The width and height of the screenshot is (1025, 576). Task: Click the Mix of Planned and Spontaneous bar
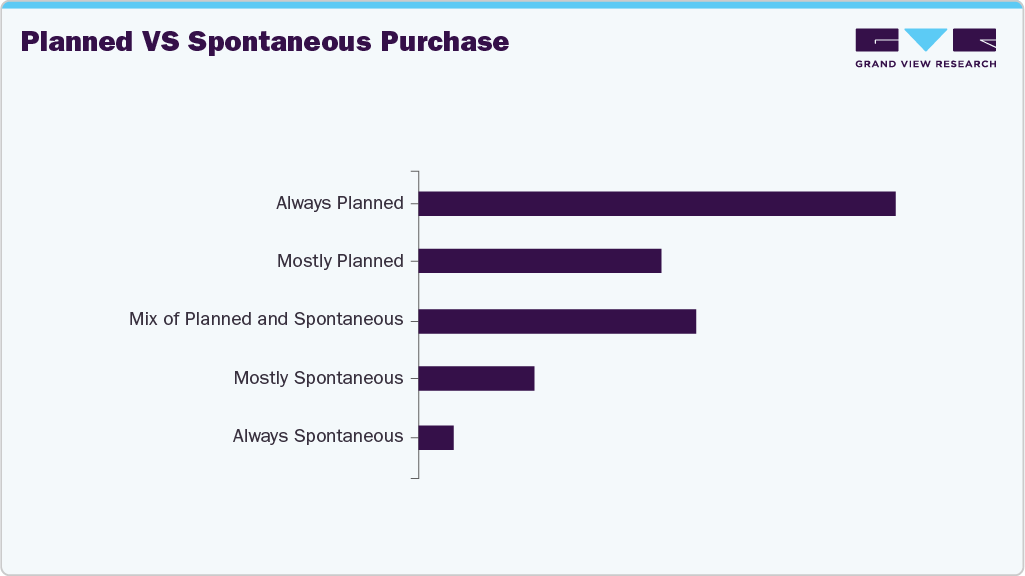pyautogui.click(x=557, y=321)
